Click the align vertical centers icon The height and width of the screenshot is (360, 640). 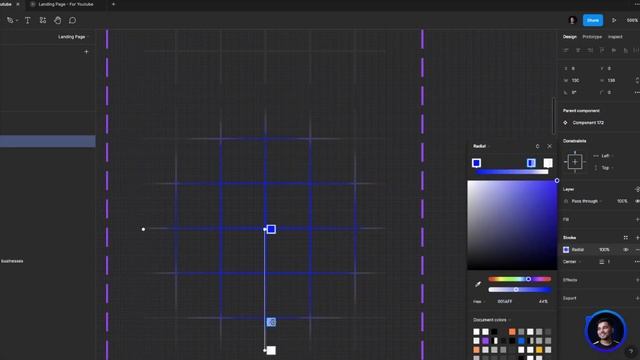click(614, 50)
